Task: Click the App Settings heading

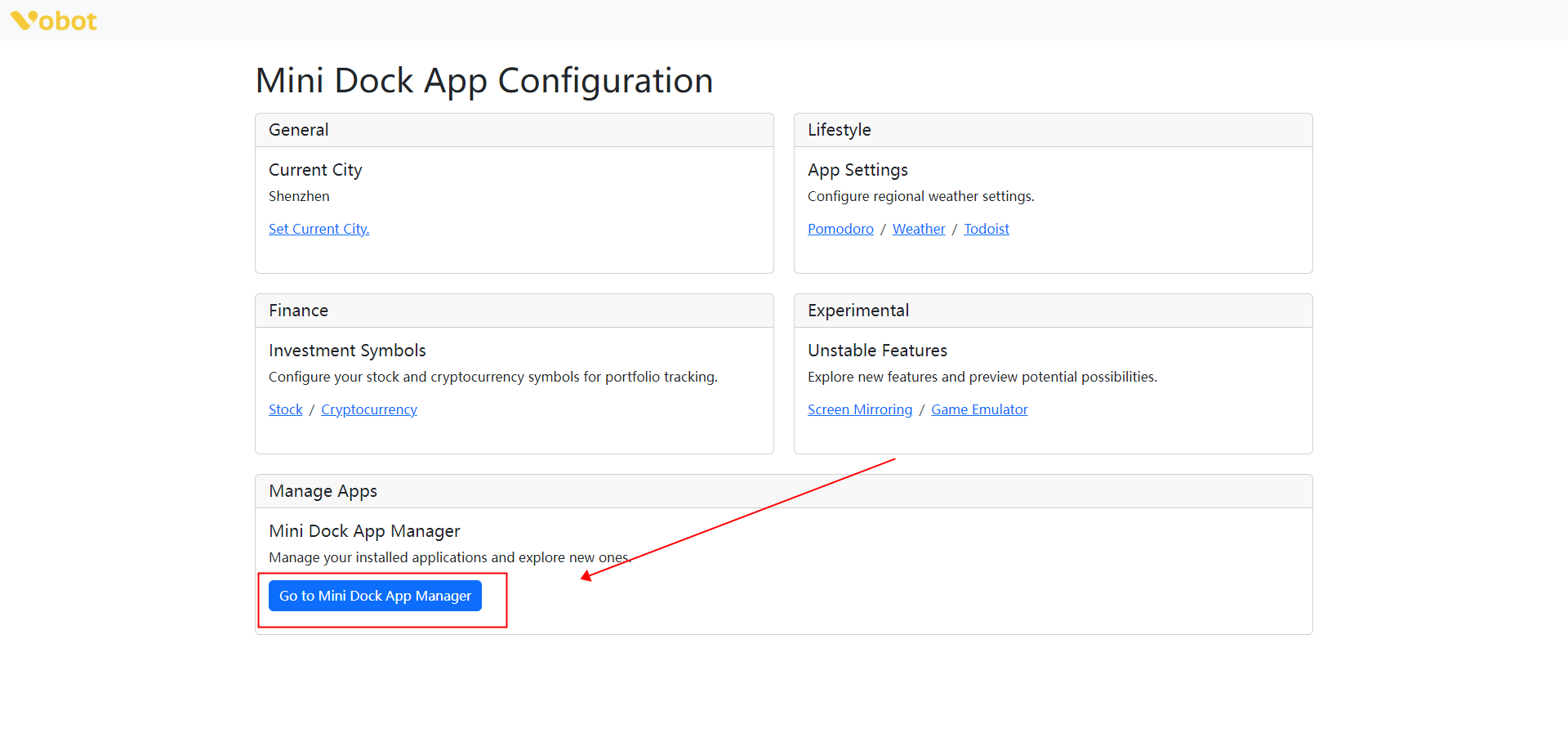Action: [857, 170]
